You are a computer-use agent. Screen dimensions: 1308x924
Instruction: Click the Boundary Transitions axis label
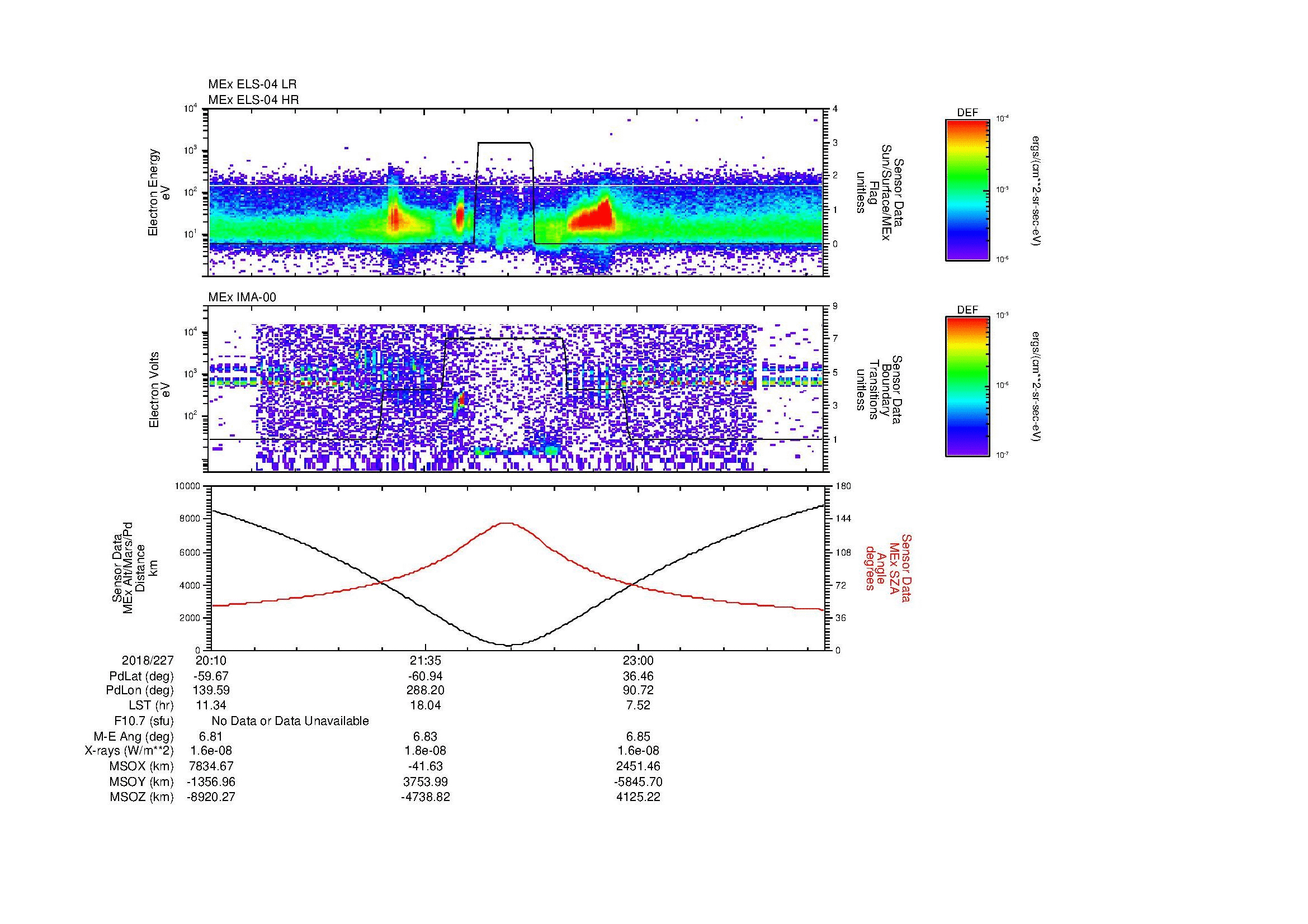(880, 390)
